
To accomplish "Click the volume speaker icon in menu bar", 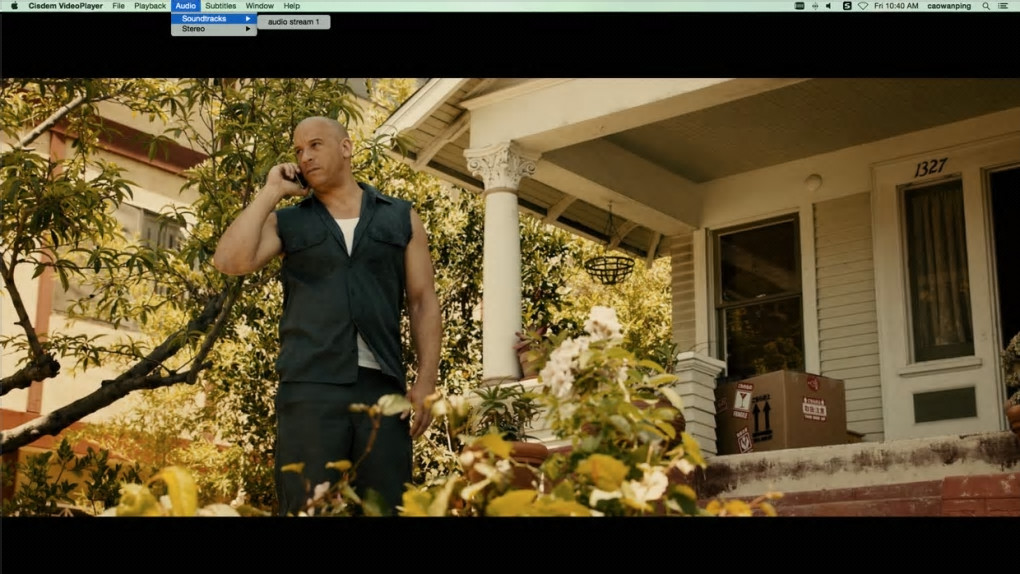I will [x=829, y=6].
